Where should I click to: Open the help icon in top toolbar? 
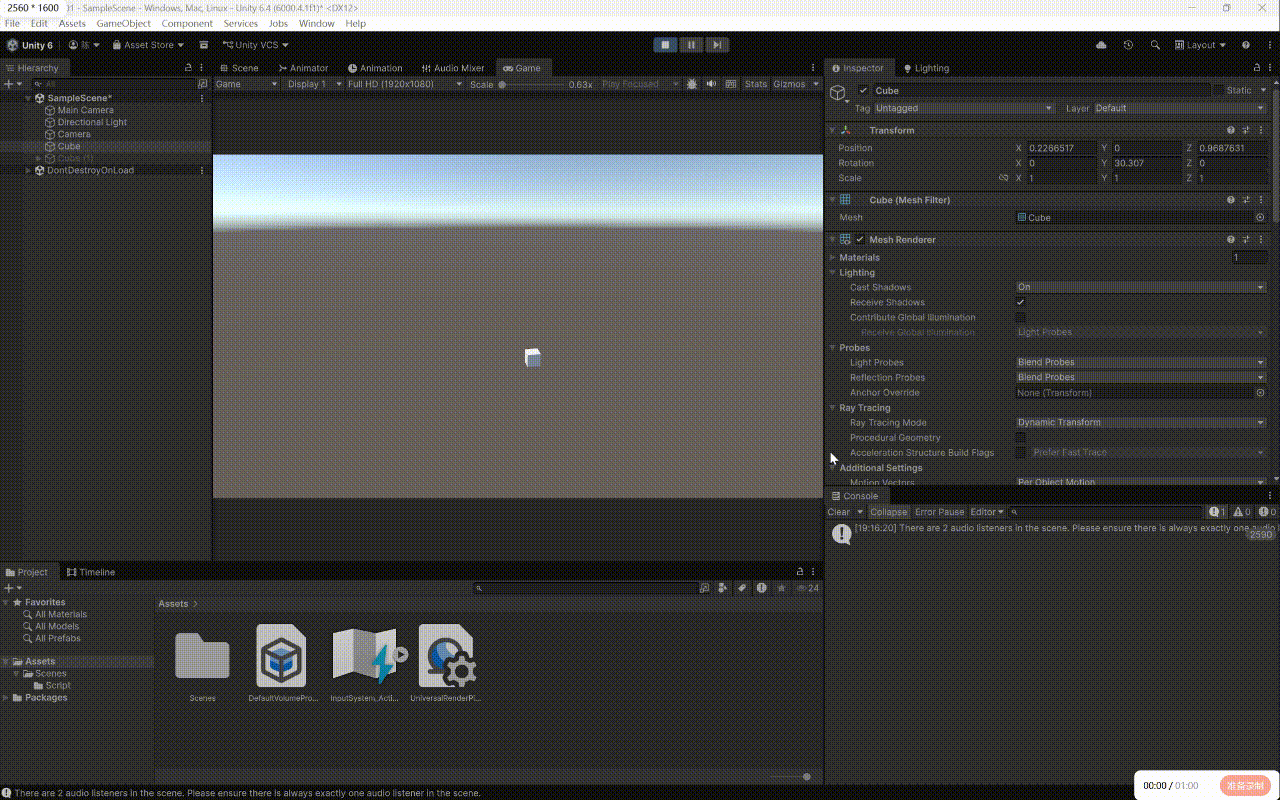click(1246, 45)
